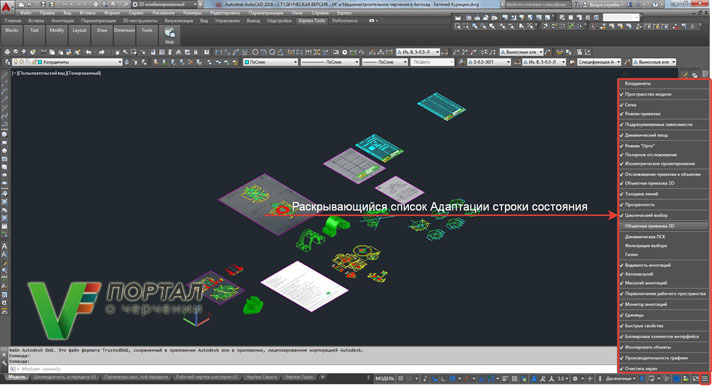Screen dimensions: 712x386
Task: Open the 'Десятичные' units dropdown in status bar
Action: [x=620, y=378]
